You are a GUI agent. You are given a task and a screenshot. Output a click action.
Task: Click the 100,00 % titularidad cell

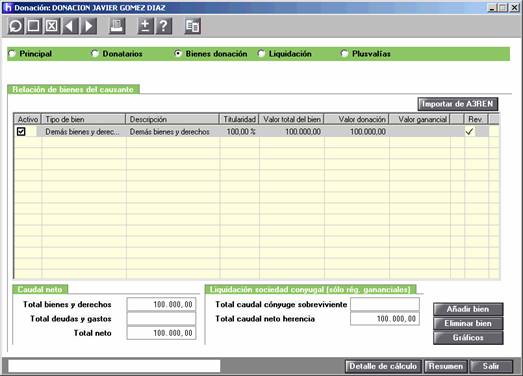coord(239,132)
